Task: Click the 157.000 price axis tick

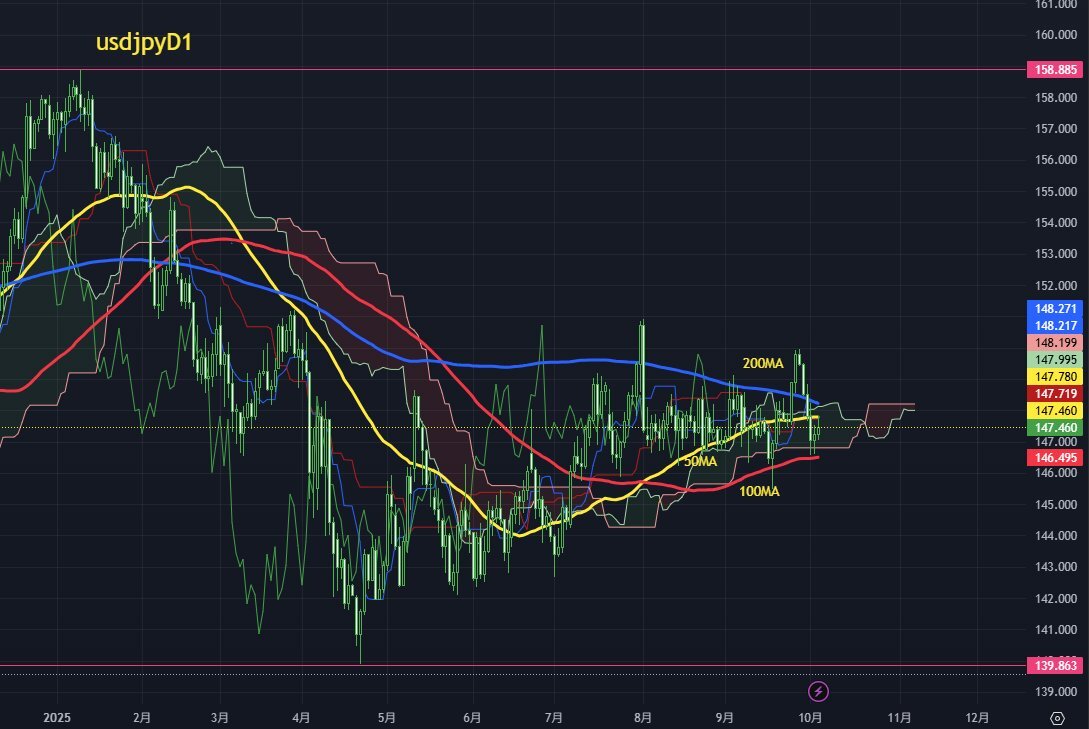Action: (x=1056, y=129)
